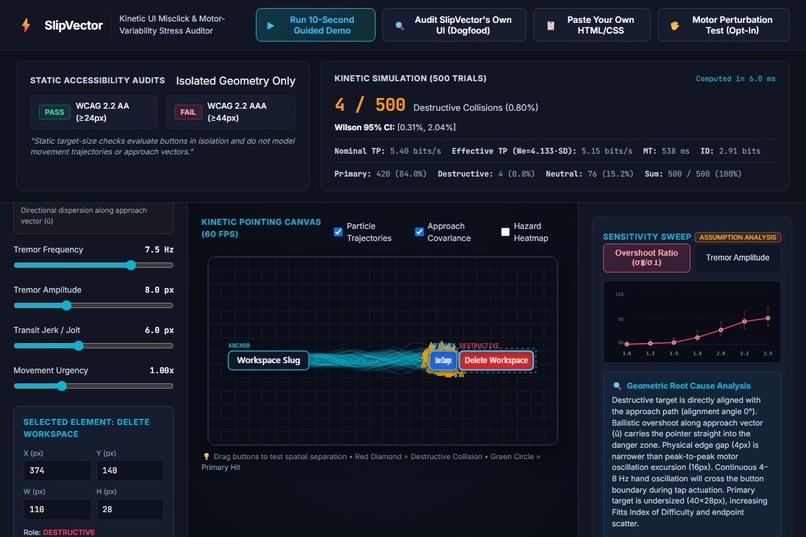Click the X (px) input field

(x=57, y=470)
